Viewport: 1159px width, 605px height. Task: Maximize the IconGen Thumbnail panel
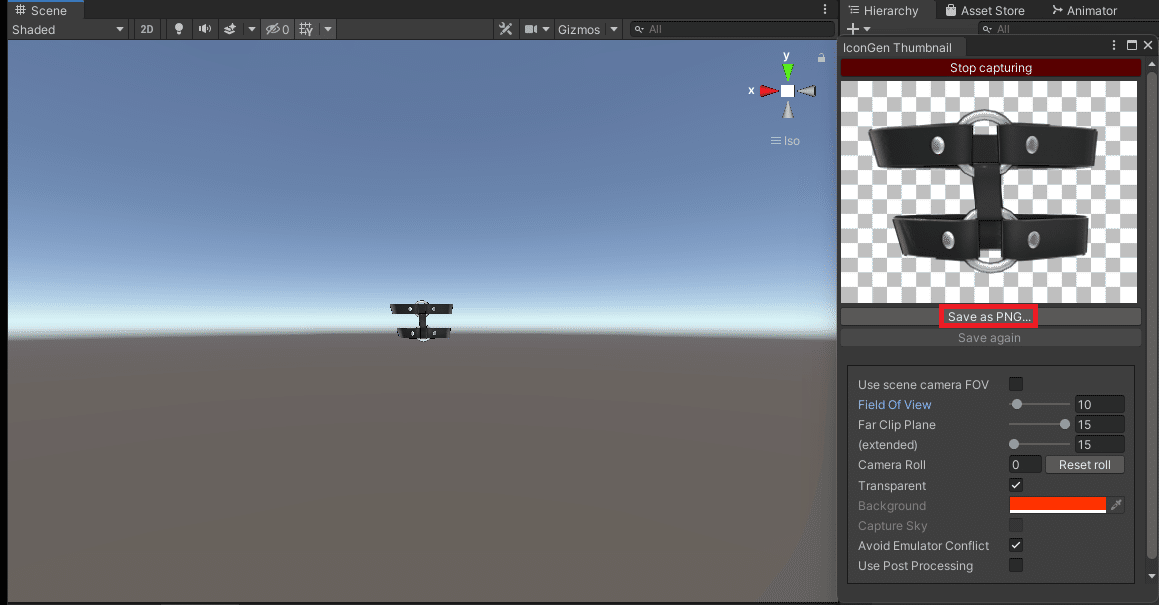[x=1132, y=45]
